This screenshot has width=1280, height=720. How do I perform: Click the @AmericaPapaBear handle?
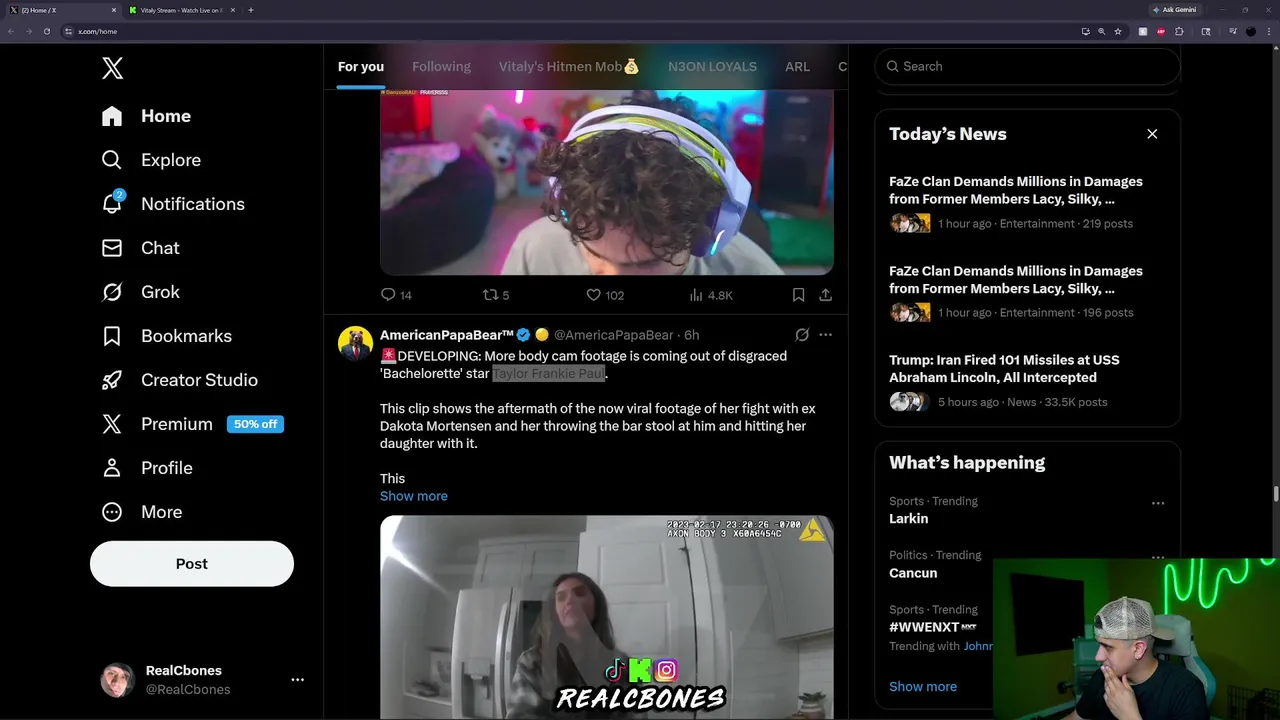[x=613, y=335]
